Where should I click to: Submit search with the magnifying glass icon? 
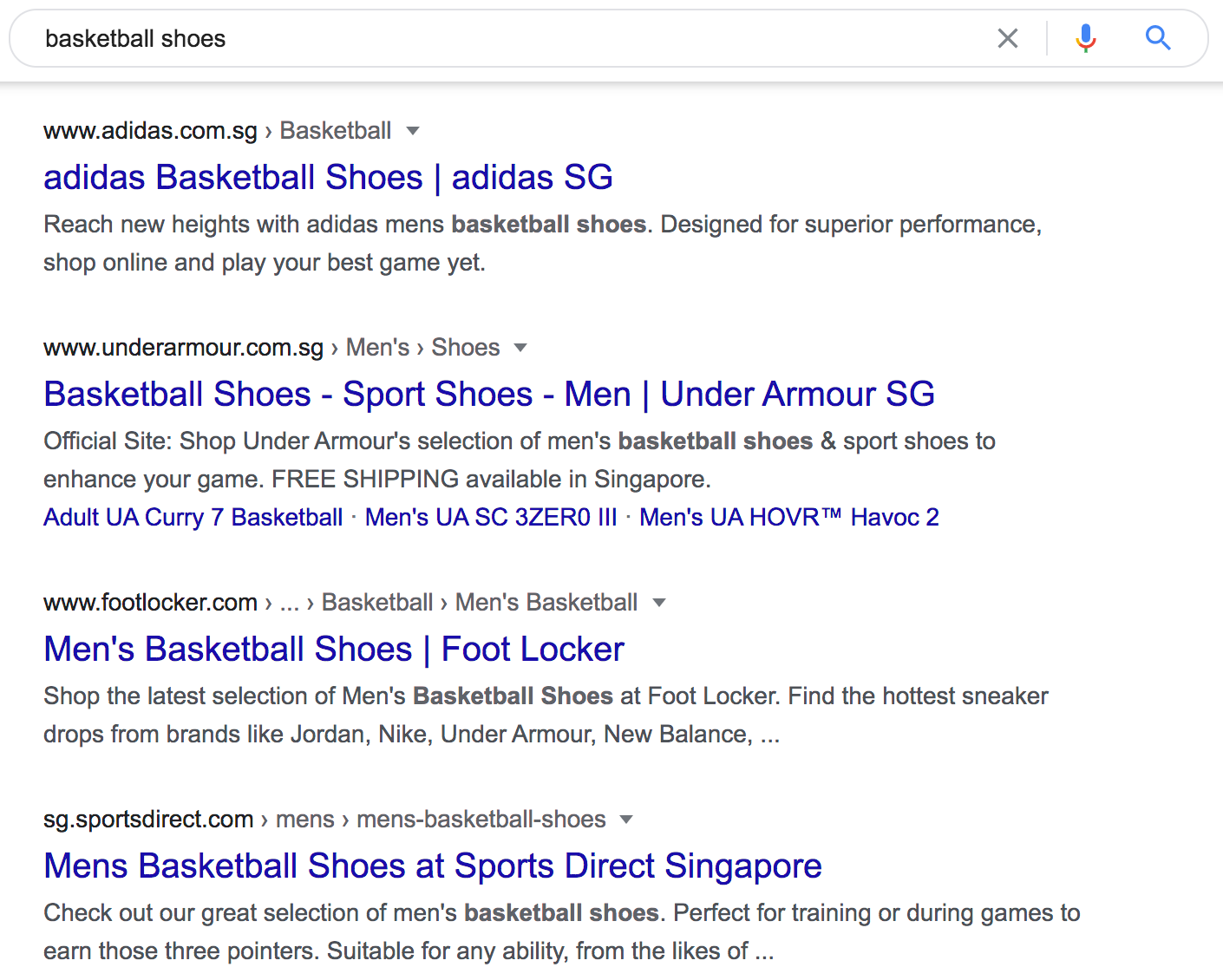[1158, 38]
